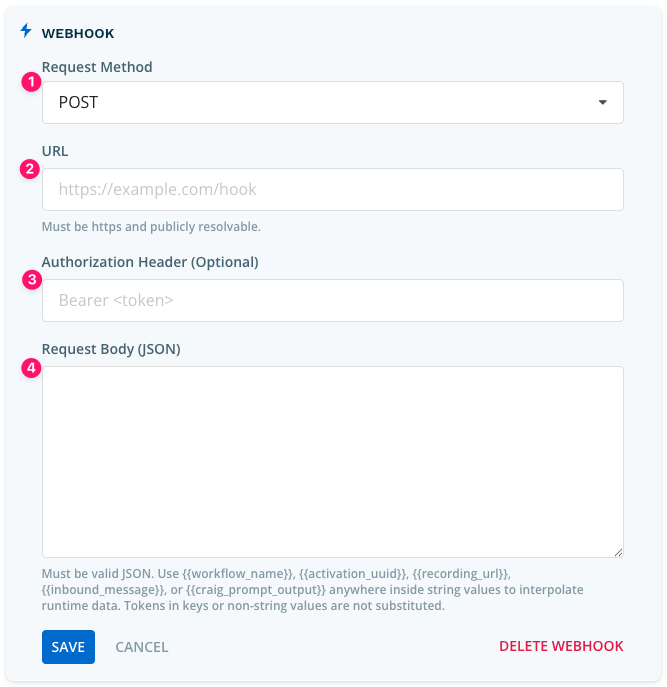
Task: Select the pink step 4 badge
Action: pyautogui.click(x=31, y=368)
